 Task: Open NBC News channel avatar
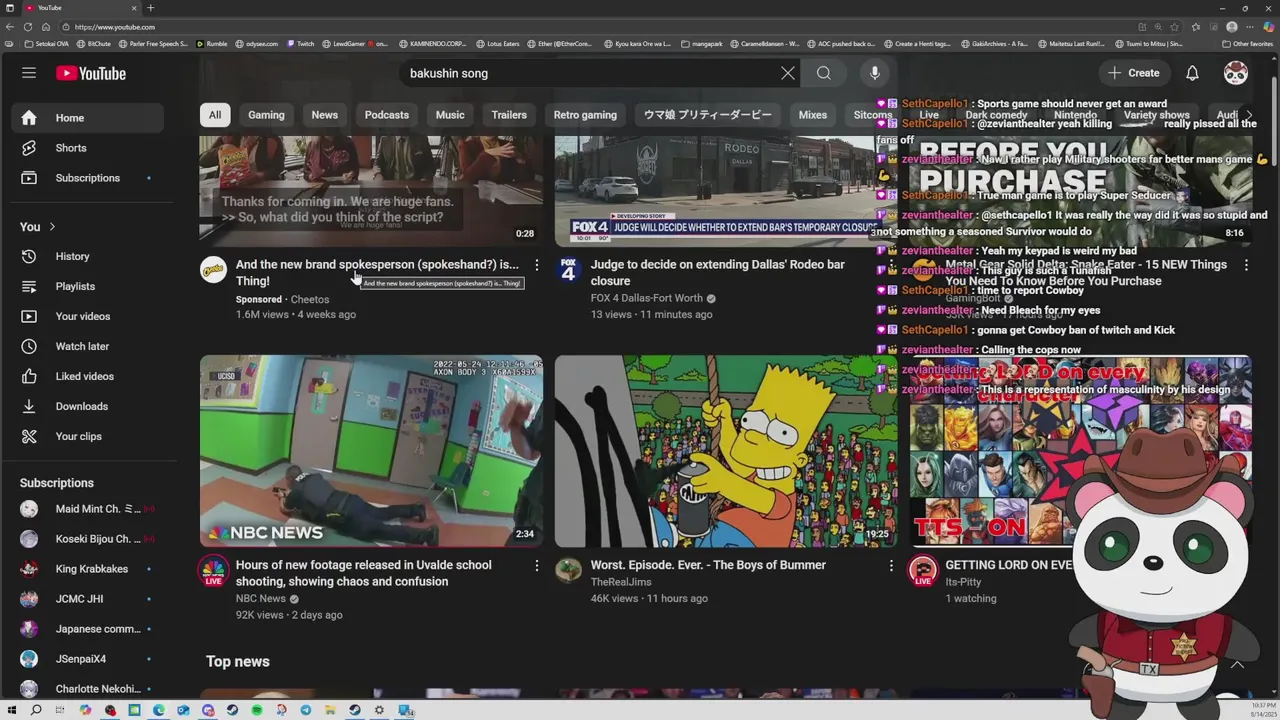213,570
